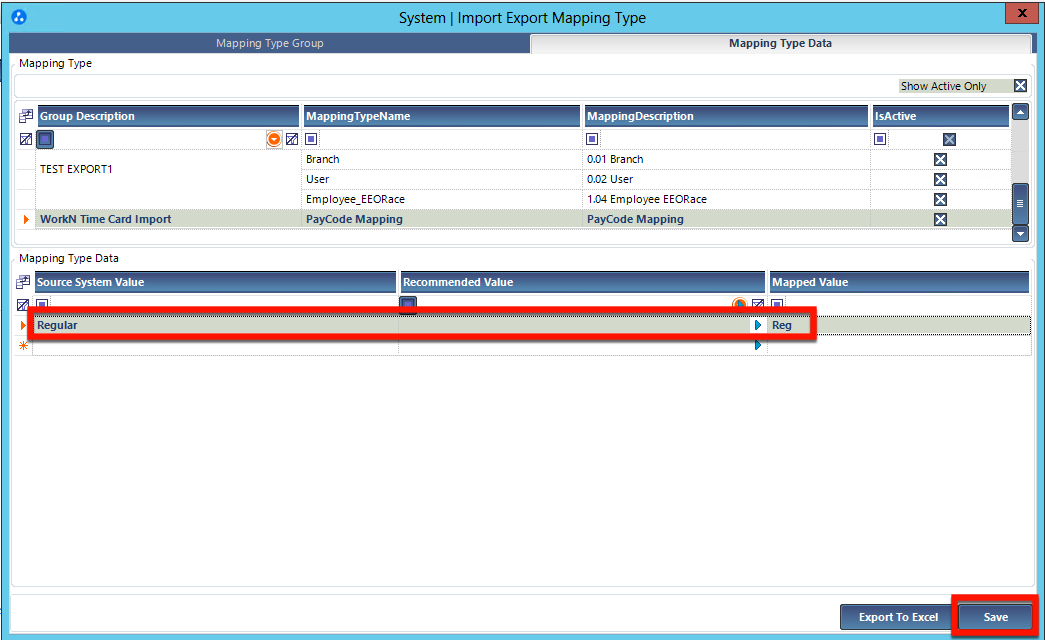Click filter operator icon under MappingTypeName
This screenshot has width=1045, height=640.
coord(311,139)
